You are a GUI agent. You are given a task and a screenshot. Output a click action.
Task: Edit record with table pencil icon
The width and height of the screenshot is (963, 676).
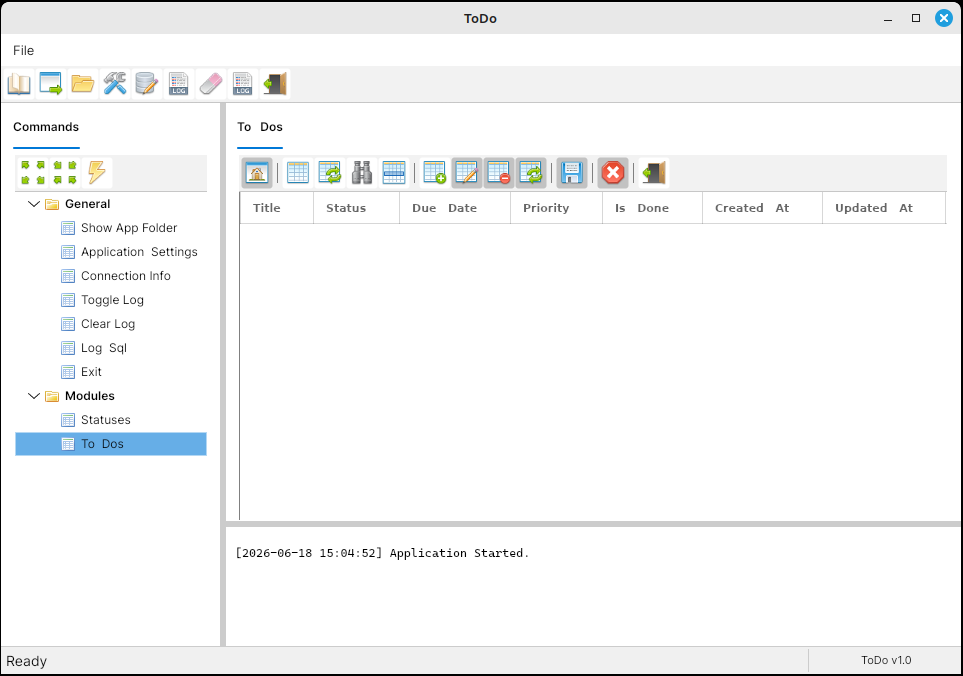(x=467, y=173)
